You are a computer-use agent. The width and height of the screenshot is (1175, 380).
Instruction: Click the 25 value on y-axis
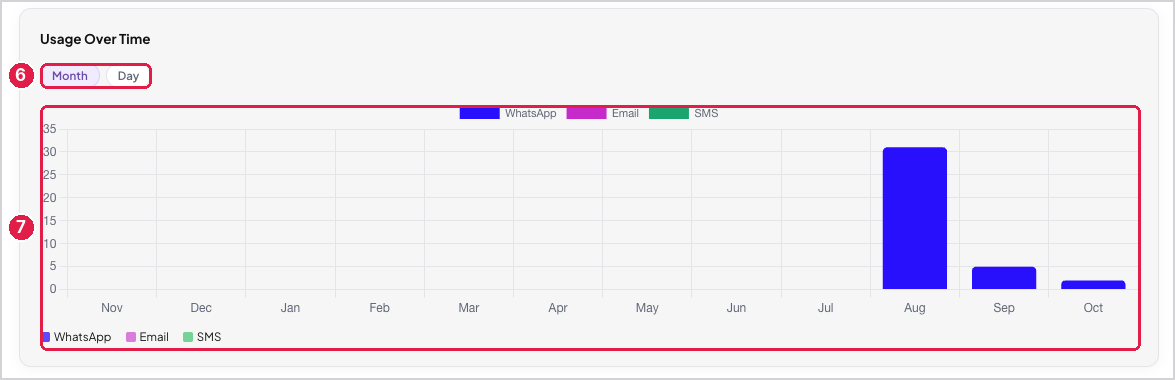tap(50, 175)
